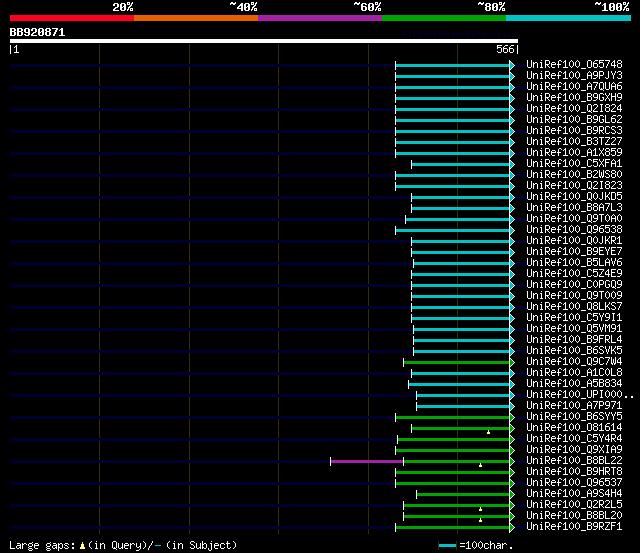Click hit label UniRef100_Q5VM91
Screen dimensions: 640x553
tap(574, 329)
